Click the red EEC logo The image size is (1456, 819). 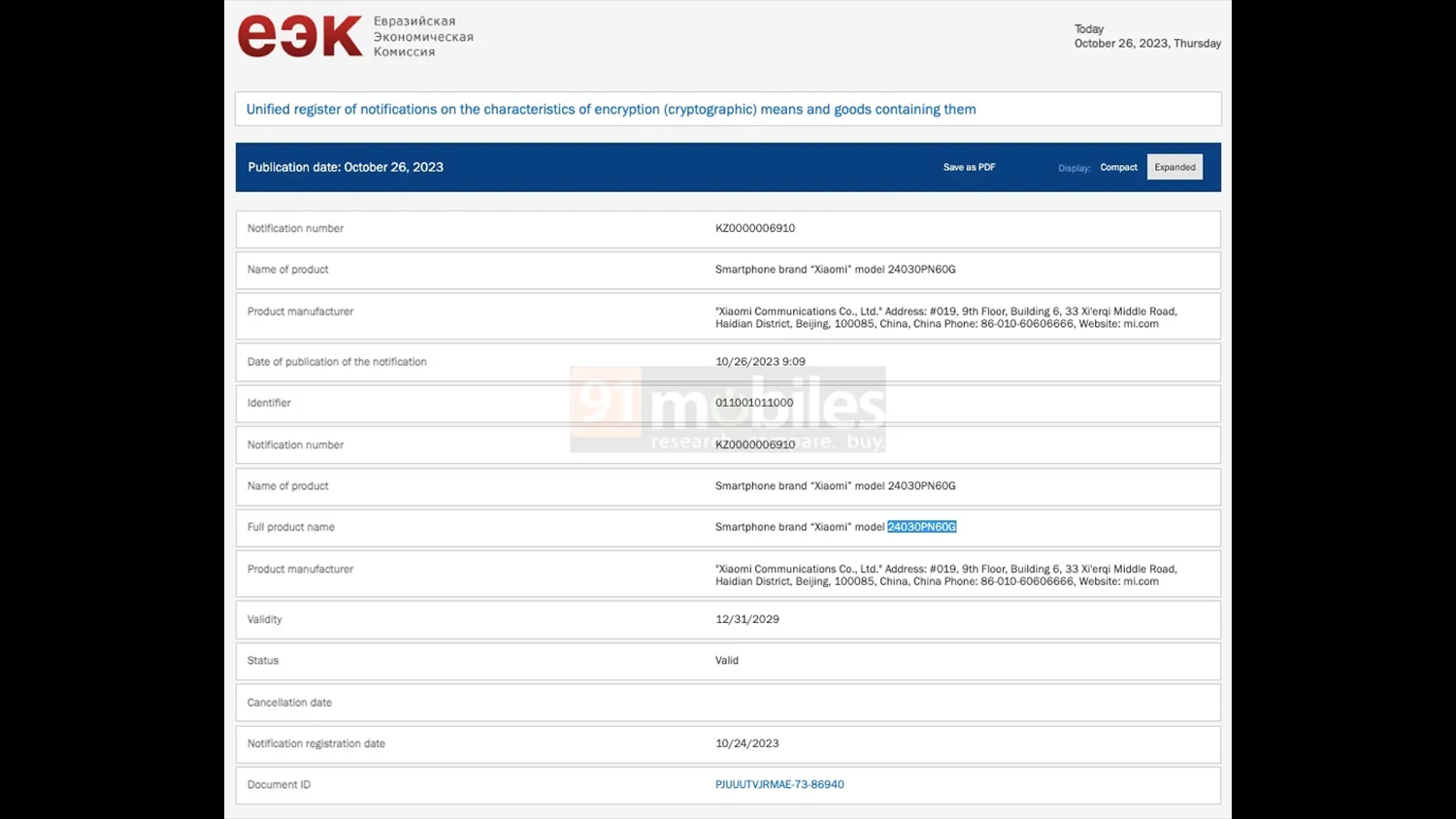click(300, 37)
